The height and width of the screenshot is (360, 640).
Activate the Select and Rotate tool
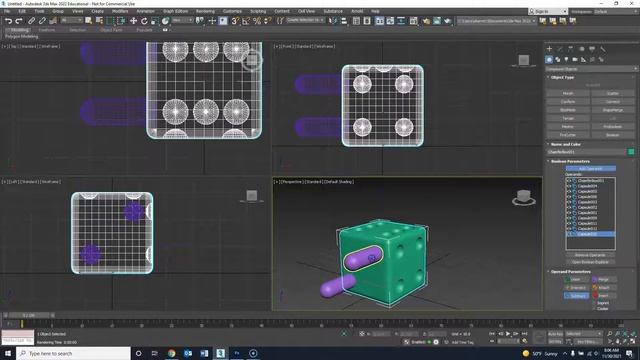click(144, 21)
